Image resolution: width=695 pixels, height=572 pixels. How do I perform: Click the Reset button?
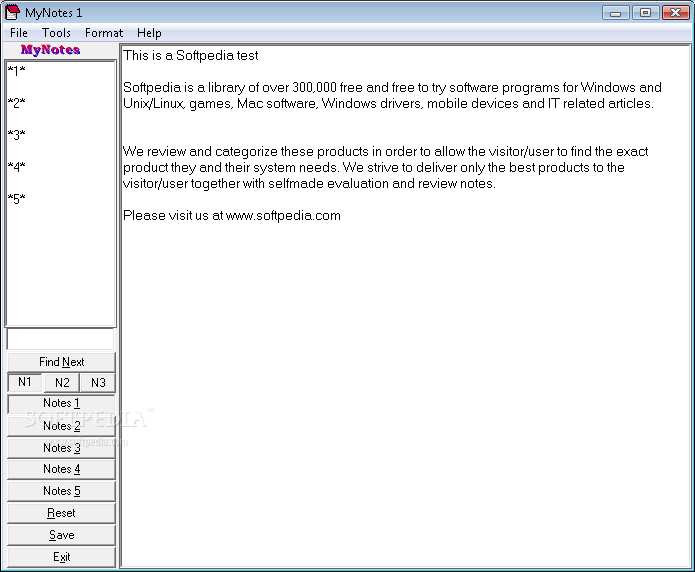click(x=61, y=513)
